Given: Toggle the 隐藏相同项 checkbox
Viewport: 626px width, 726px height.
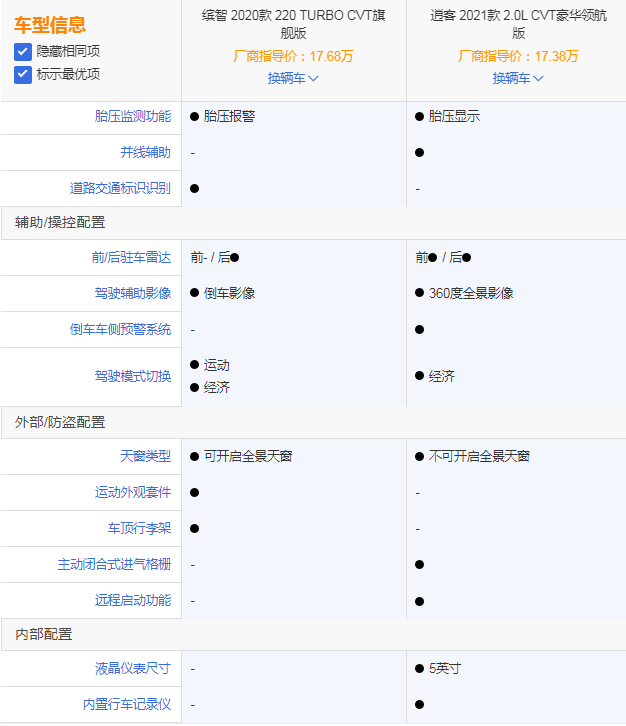Looking at the screenshot, I should [23, 51].
